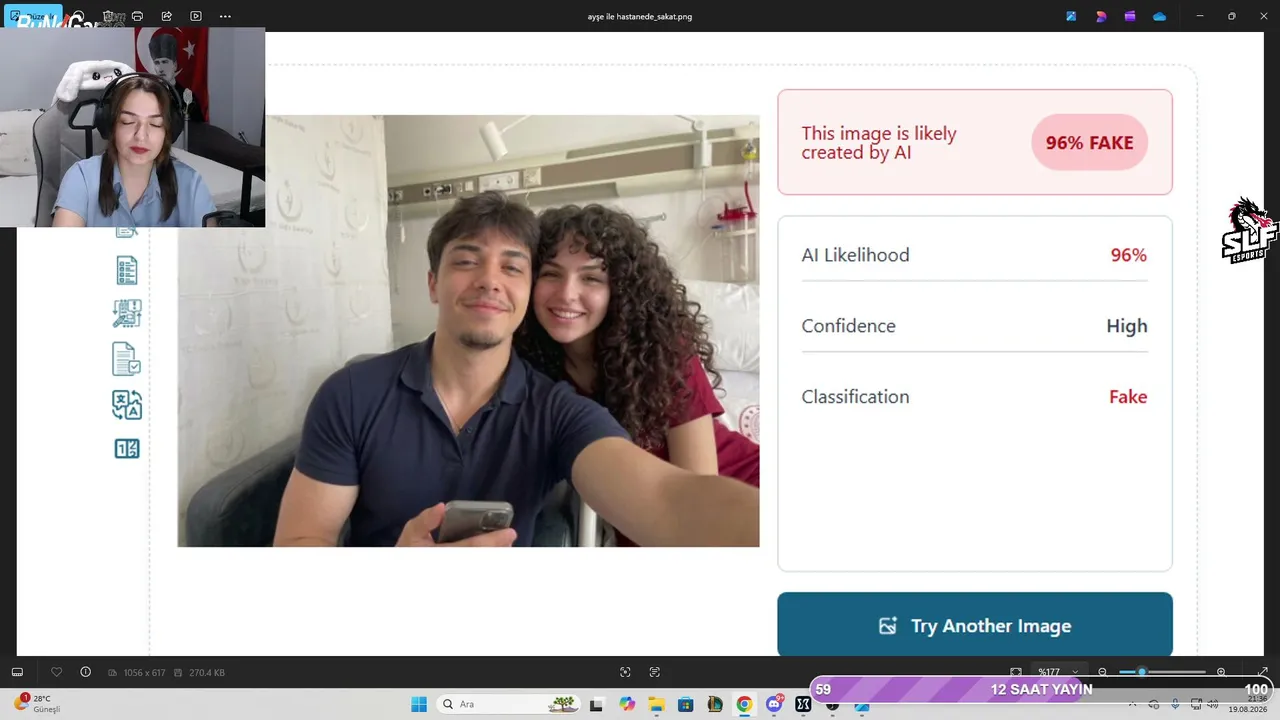Click the file size 270.4 KB

(x=207, y=673)
